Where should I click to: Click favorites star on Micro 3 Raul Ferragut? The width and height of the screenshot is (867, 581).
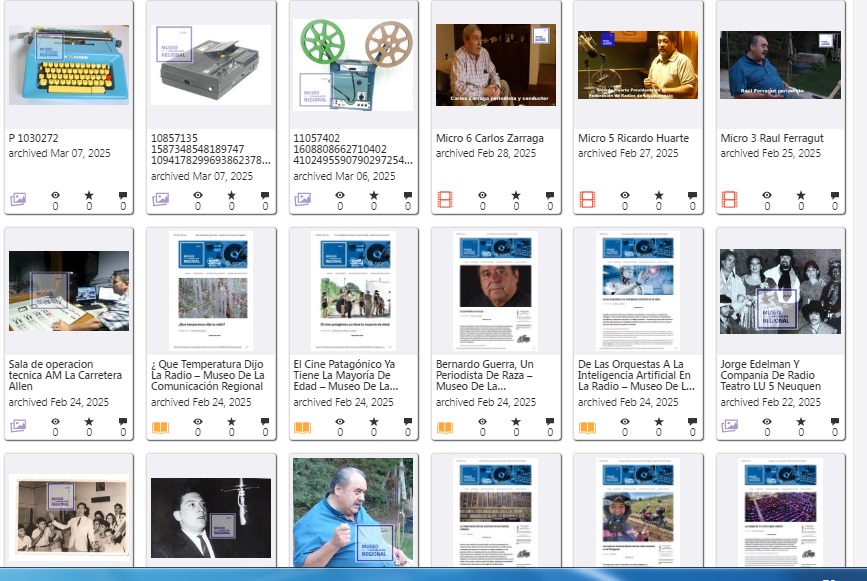(x=801, y=195)
